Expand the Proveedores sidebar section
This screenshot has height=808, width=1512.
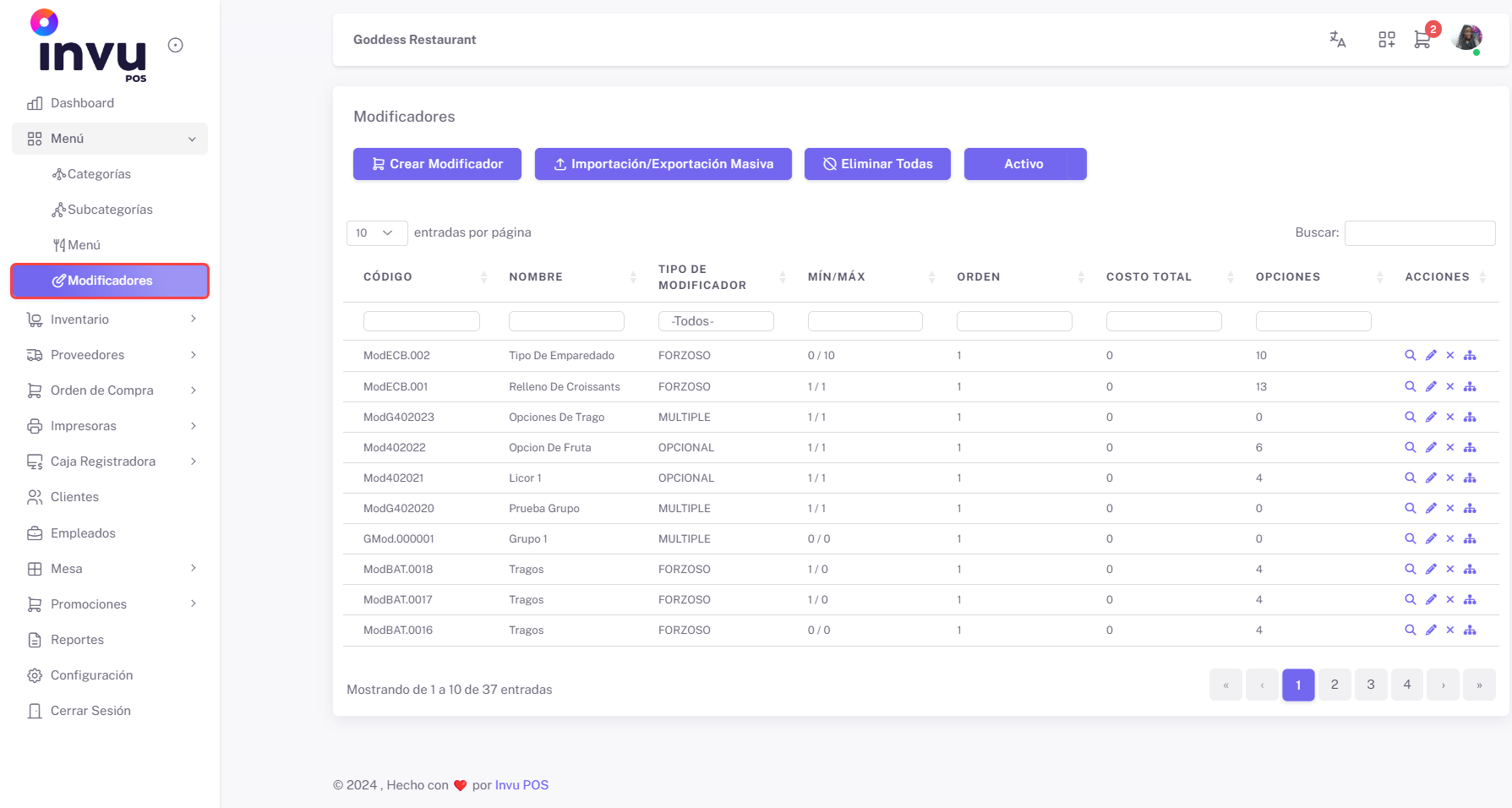[x=110, y=355]
